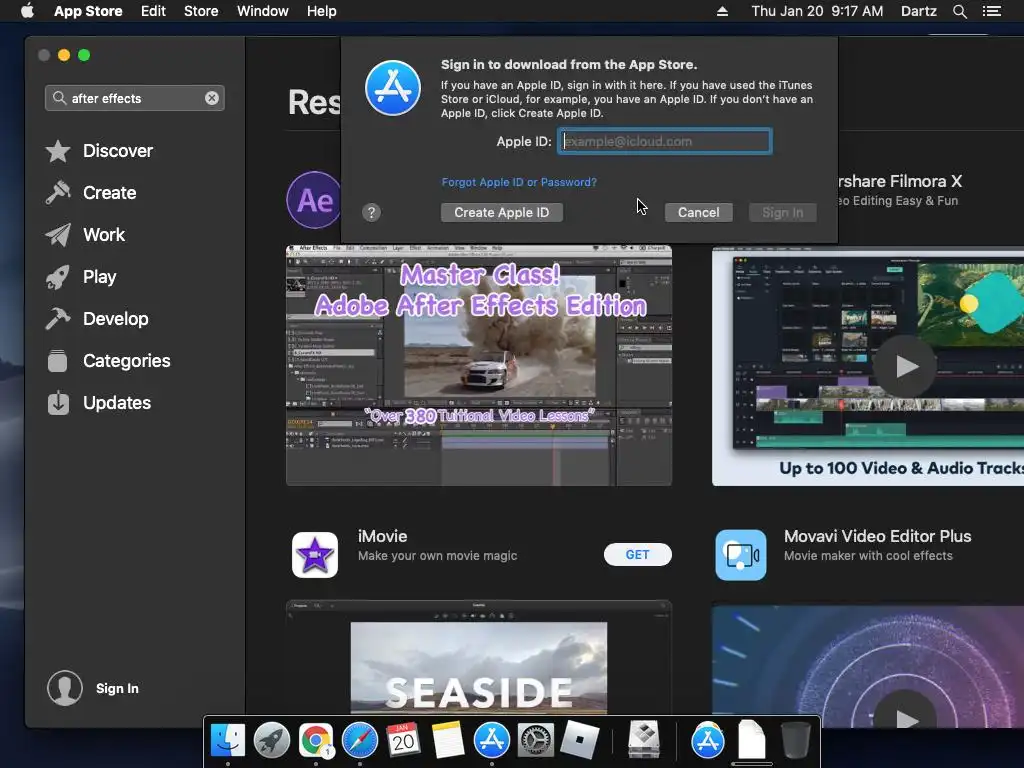Click the Filmora X app title

click(x=900, y=181)
